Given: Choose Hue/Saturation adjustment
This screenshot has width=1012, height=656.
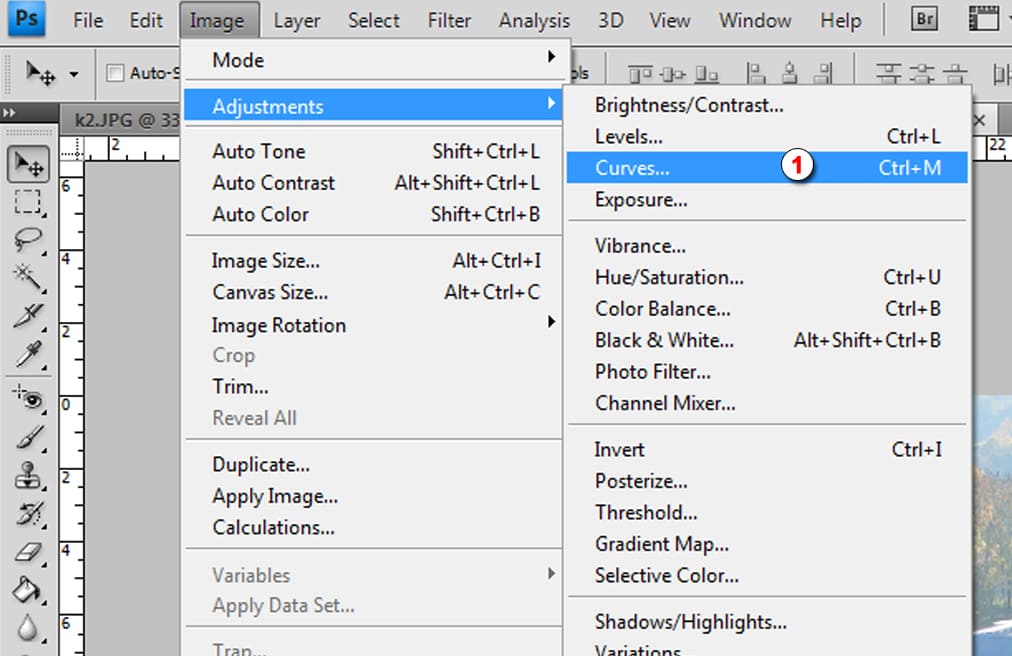Looking at the screenshot, I should 767,277.
